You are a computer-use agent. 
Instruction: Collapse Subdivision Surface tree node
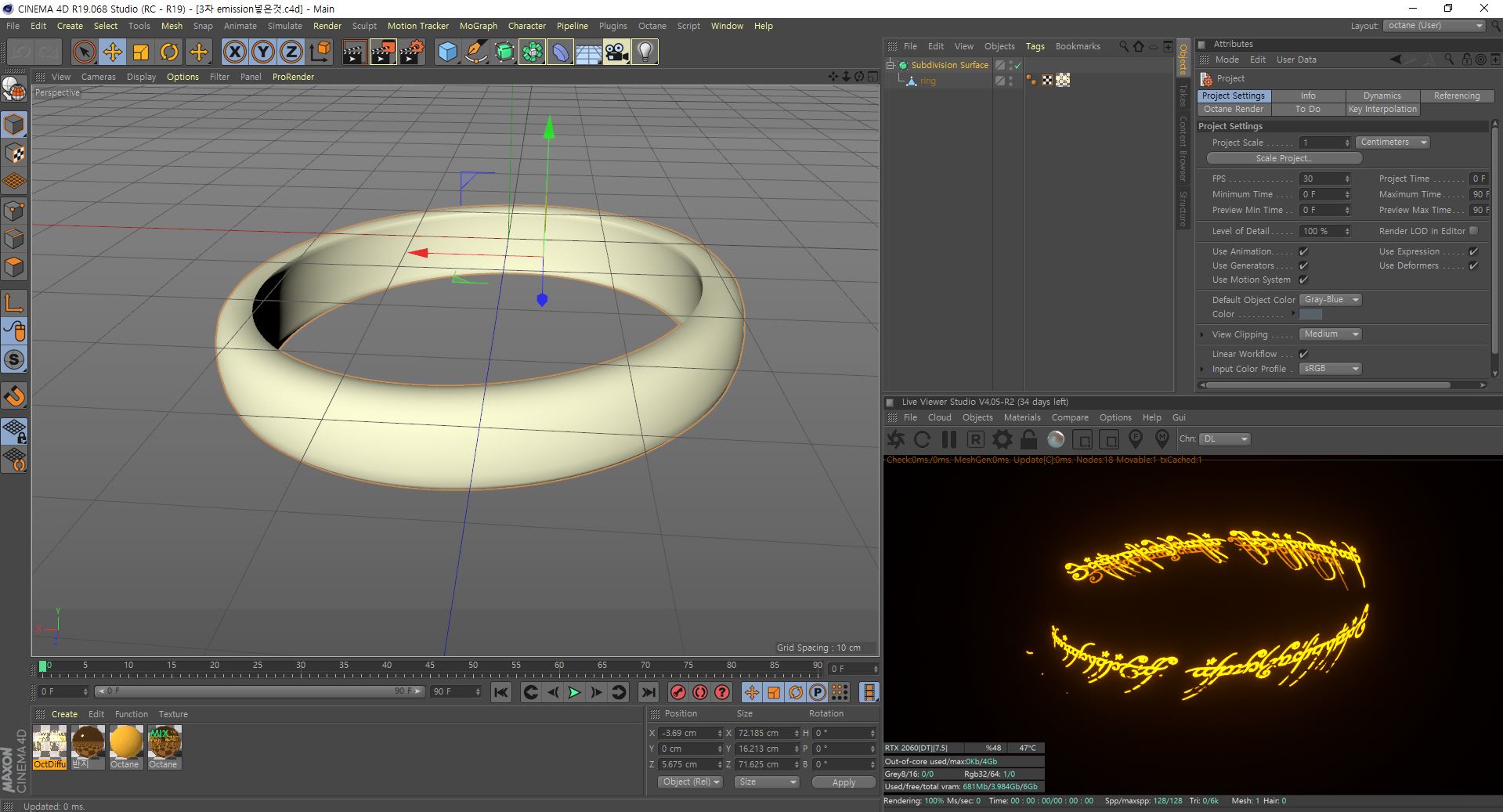tap(891, 65)
